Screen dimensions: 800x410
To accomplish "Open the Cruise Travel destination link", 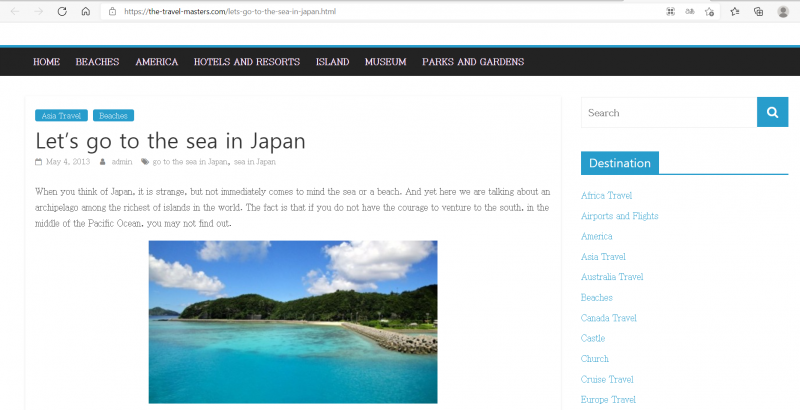I will 607,379.
